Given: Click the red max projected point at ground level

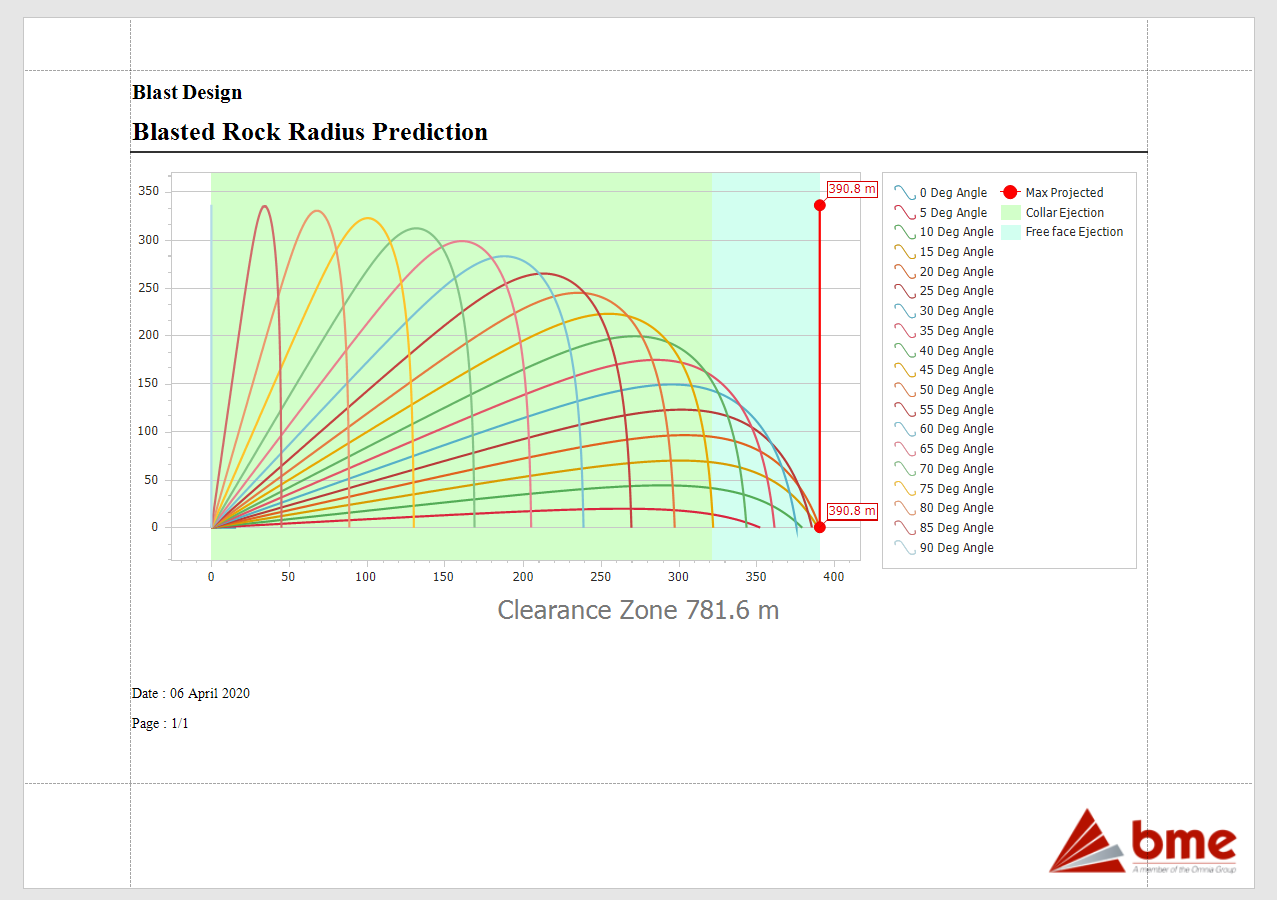Looking at the screenshot, I should [x=819, y=527].
